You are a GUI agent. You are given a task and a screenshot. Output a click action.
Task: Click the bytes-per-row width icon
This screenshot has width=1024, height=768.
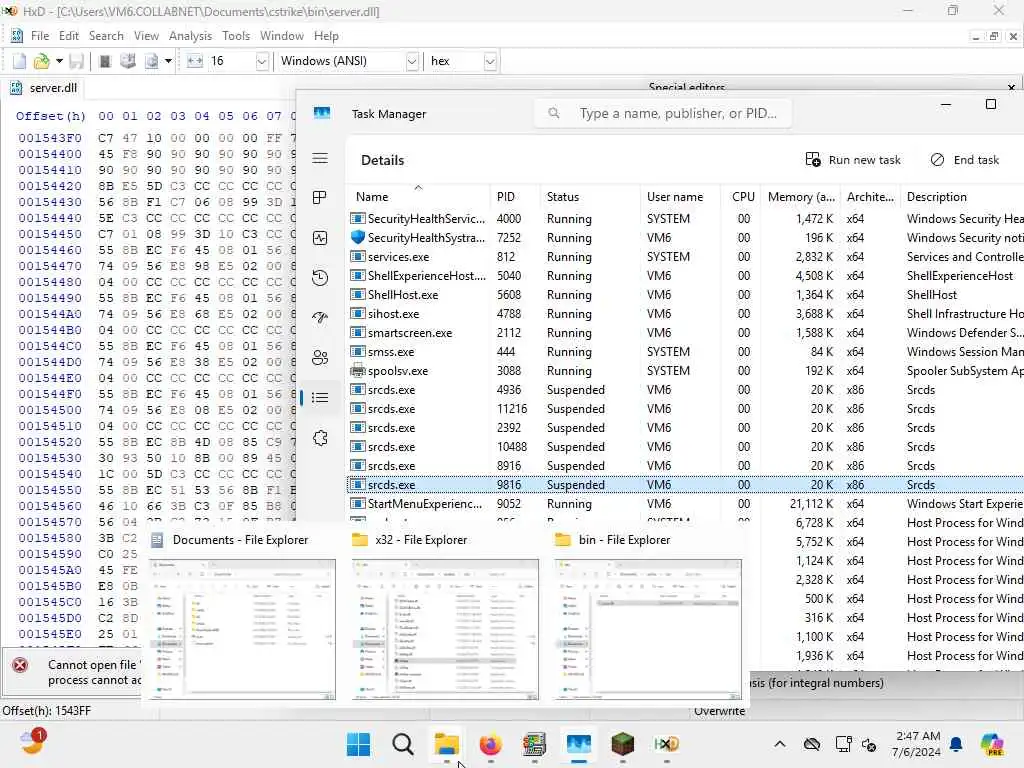(x=195, y=61)
